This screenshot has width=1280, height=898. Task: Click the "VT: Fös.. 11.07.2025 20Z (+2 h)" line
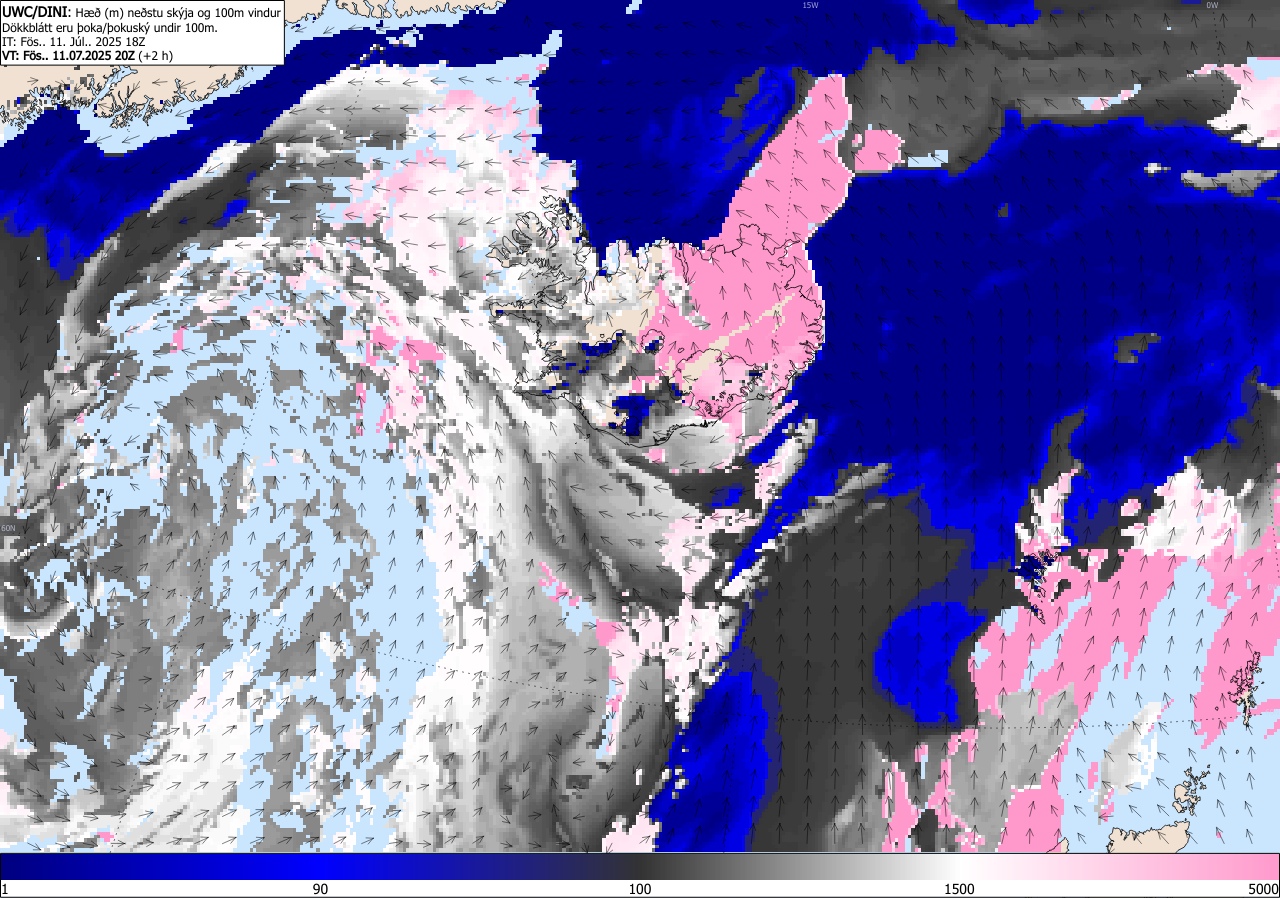click(x=87, y=56)
